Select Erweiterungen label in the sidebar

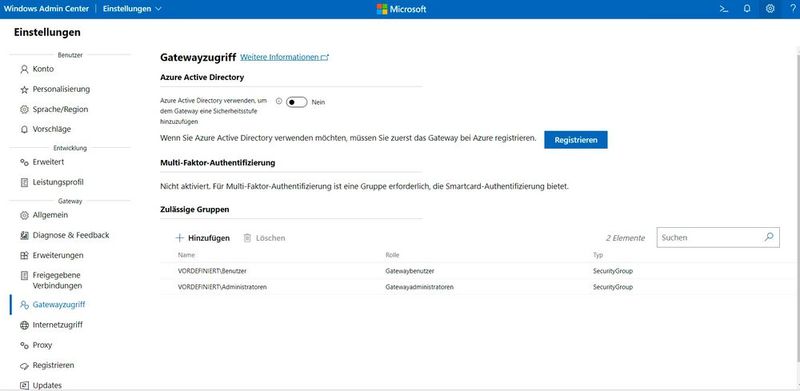[x=58, y=255]
